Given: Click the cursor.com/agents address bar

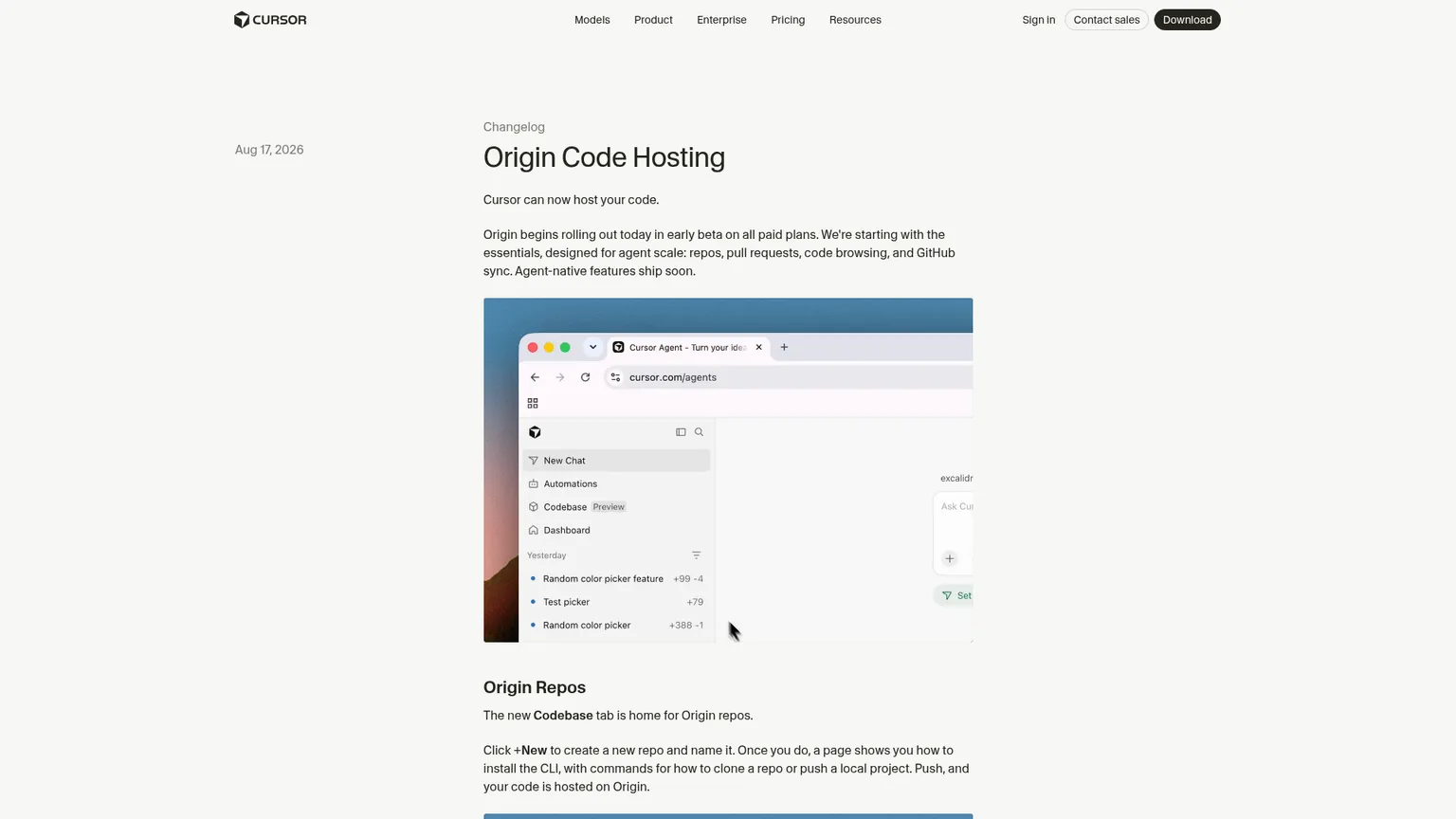Looking at the screenshot, I should pos(789,377).
